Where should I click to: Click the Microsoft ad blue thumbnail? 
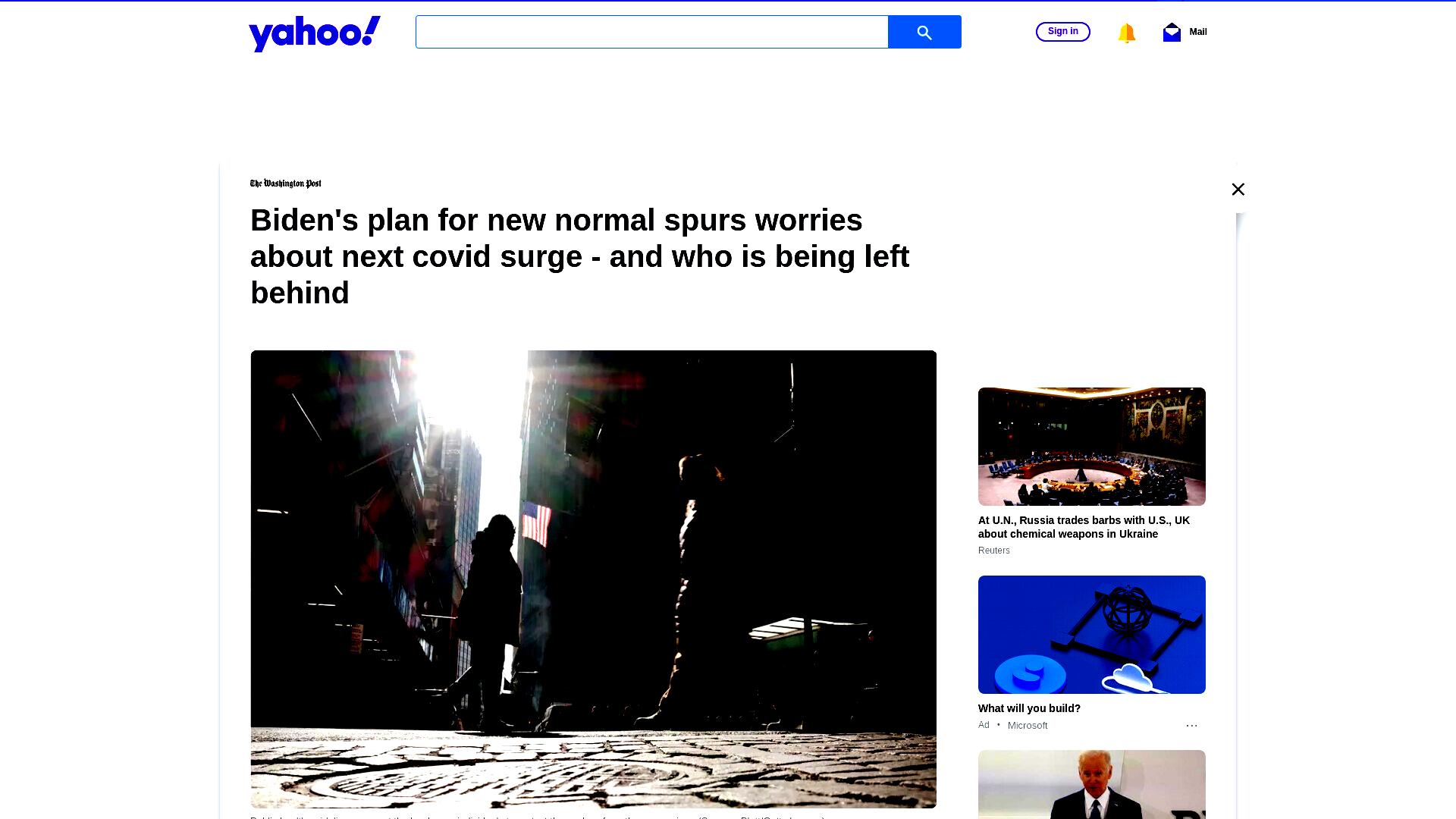tap(1091, 635)
